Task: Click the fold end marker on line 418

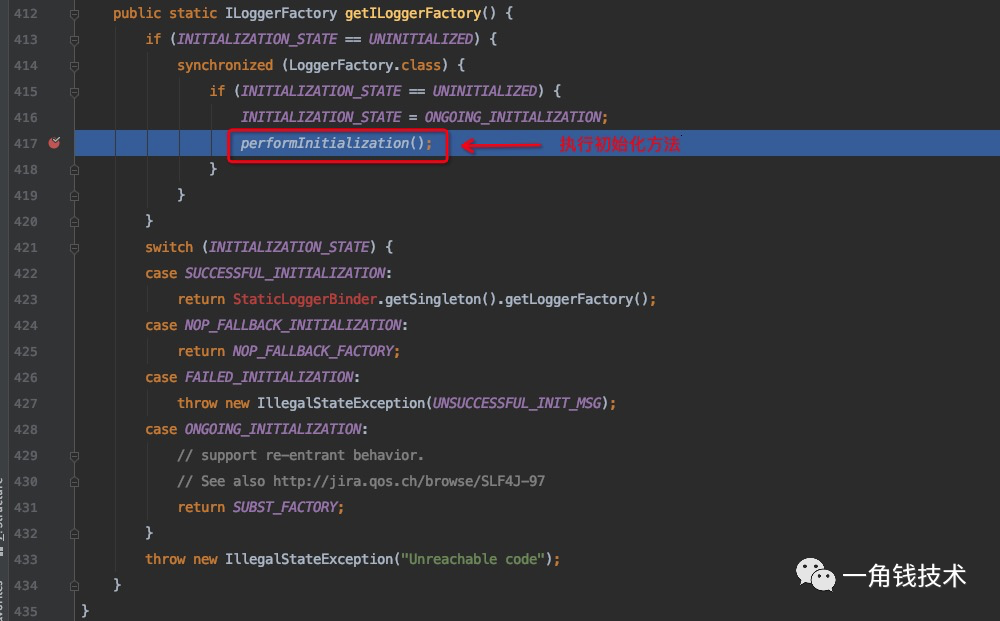Action: pos(74,170)
